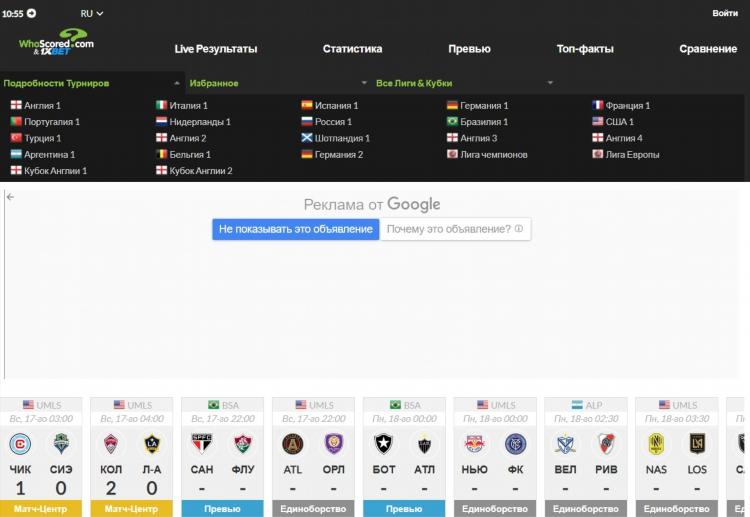Open Кубок Англии 1 tournament
This screenshot has width=750, height=517.
click(x=49, y=170)
